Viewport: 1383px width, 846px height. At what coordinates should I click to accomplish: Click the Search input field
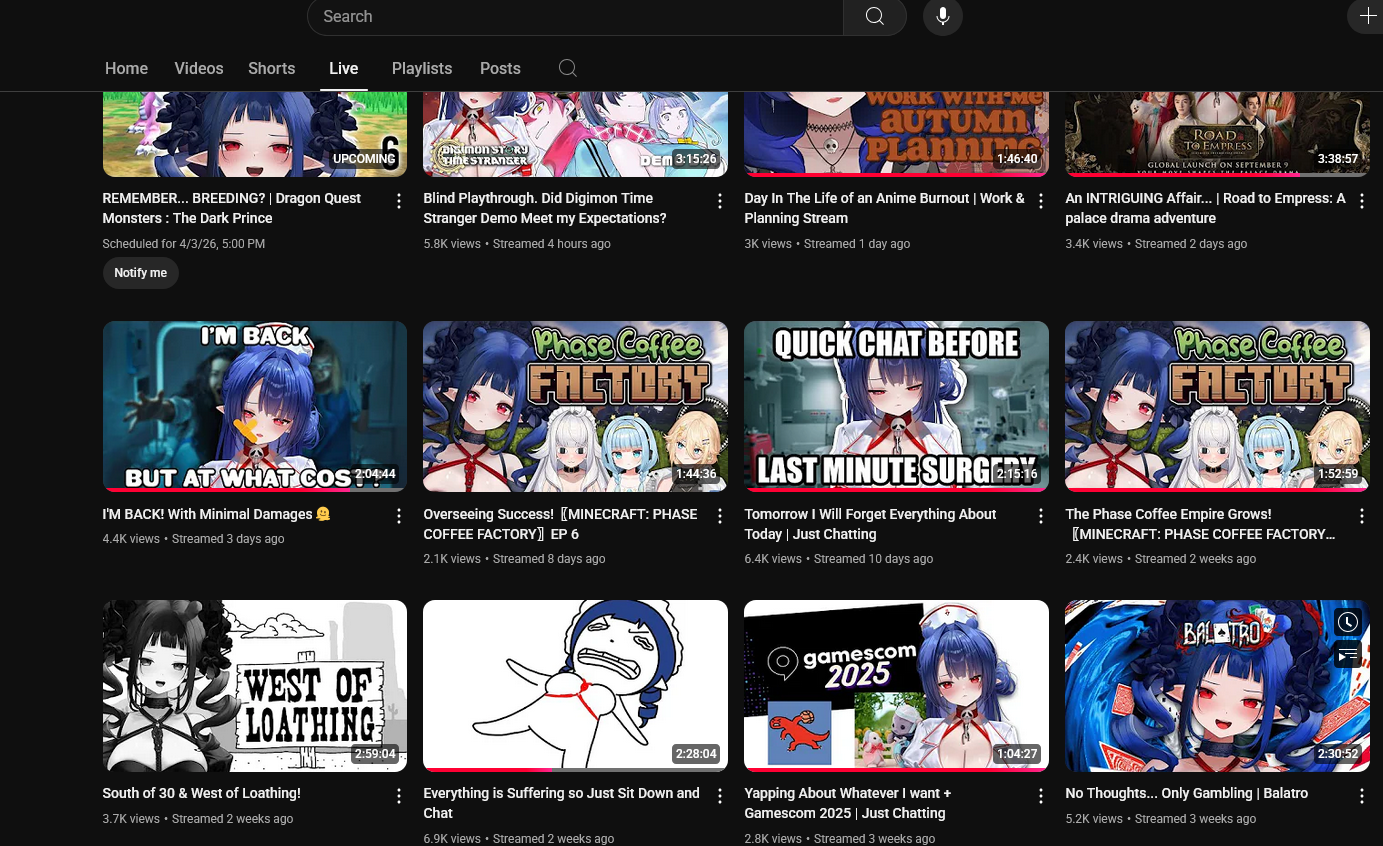point(575,17)
